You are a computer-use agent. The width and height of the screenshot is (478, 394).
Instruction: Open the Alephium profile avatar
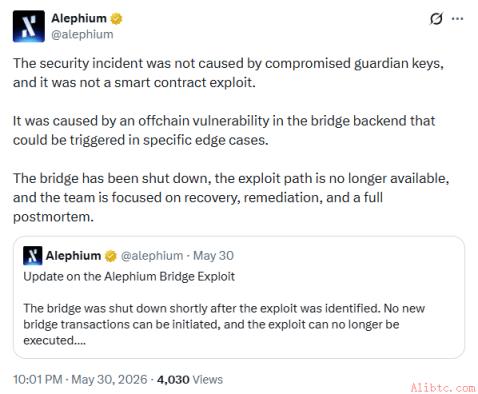pyautogui.click(x=29, y=26)
